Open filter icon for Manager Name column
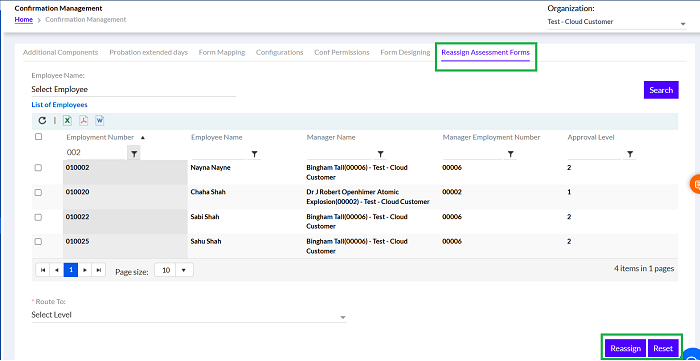The width and height of the screenshot is (700, 361). [x=380, y=154]
